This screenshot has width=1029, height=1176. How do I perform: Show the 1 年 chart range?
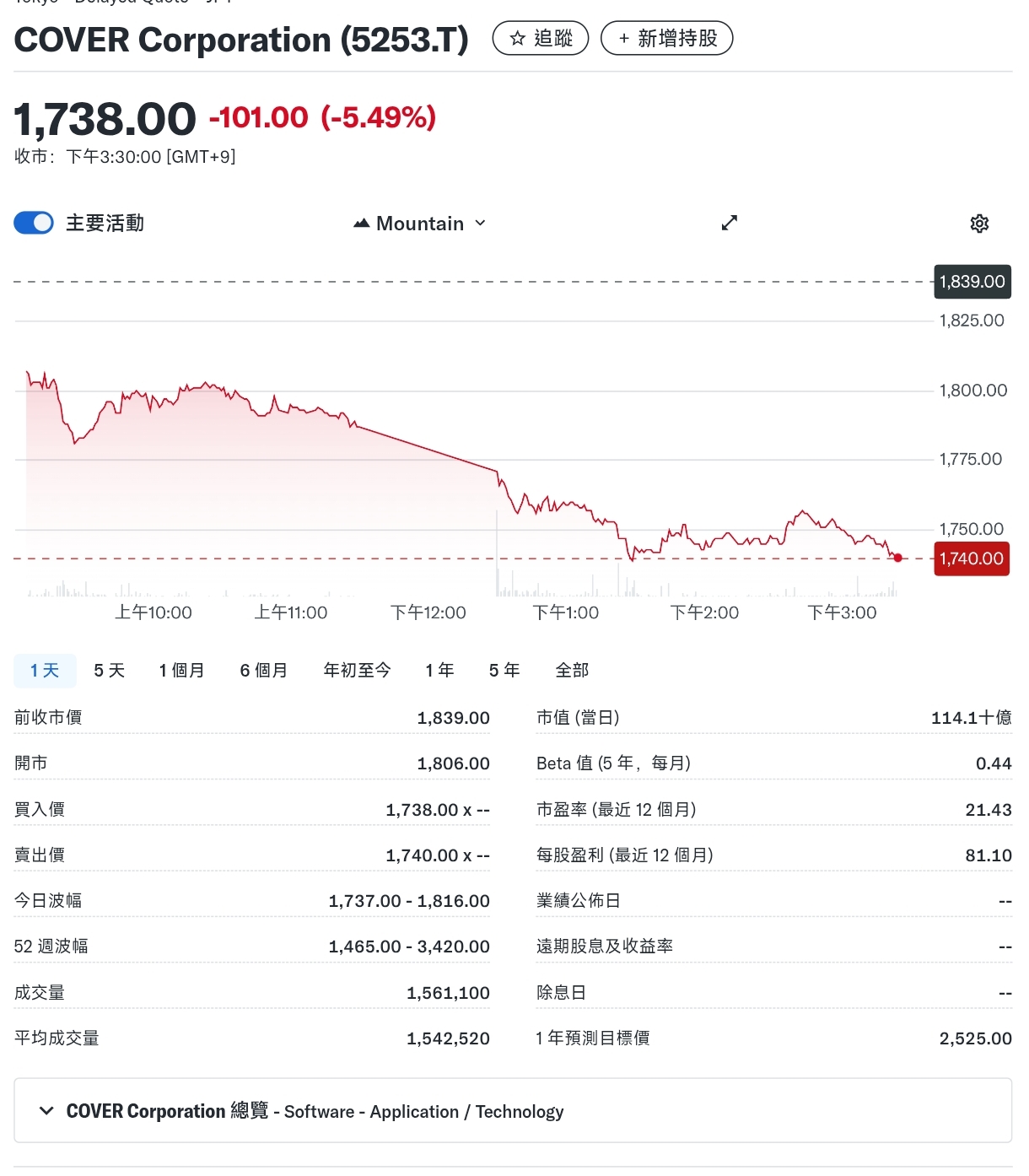(439, 671)
